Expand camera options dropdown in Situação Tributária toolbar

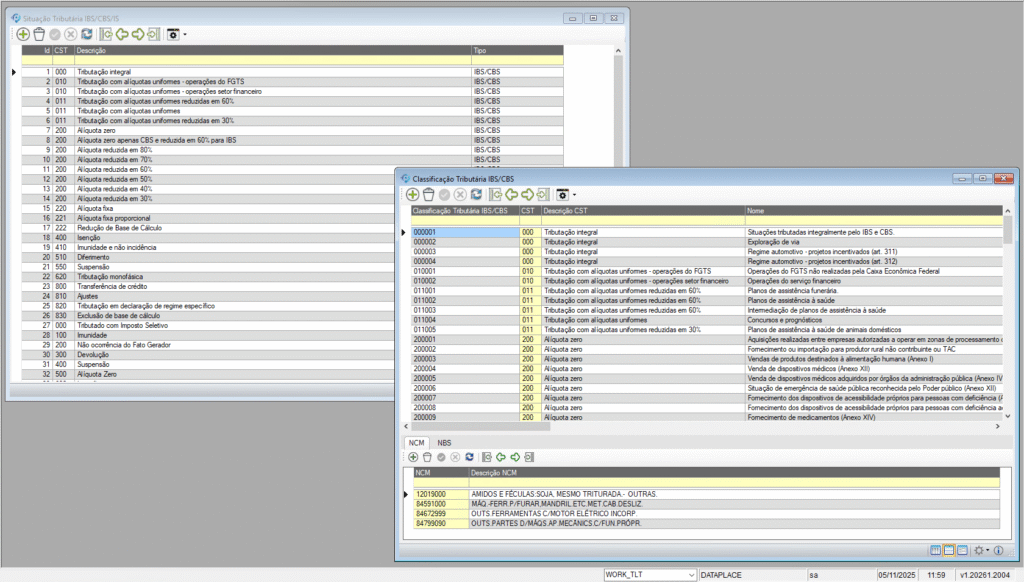click(x=185, y=34)
